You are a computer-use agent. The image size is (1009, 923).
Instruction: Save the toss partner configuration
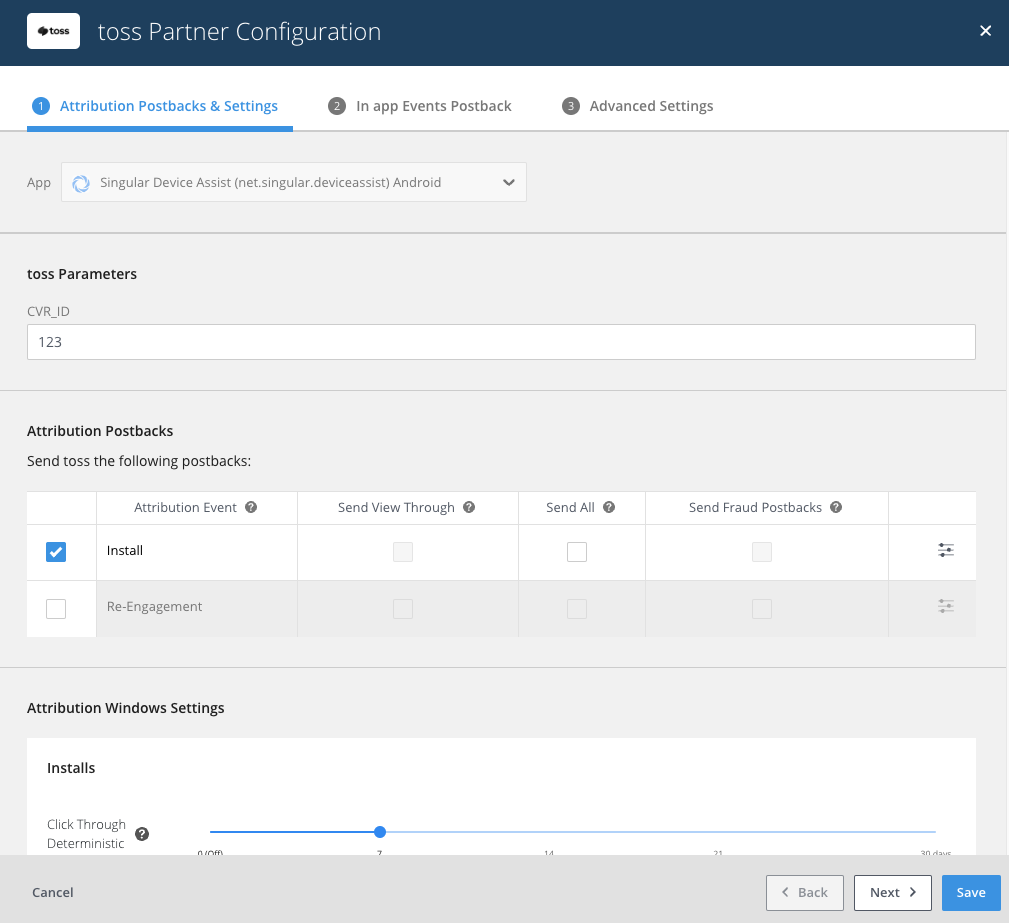pos(971,893)
